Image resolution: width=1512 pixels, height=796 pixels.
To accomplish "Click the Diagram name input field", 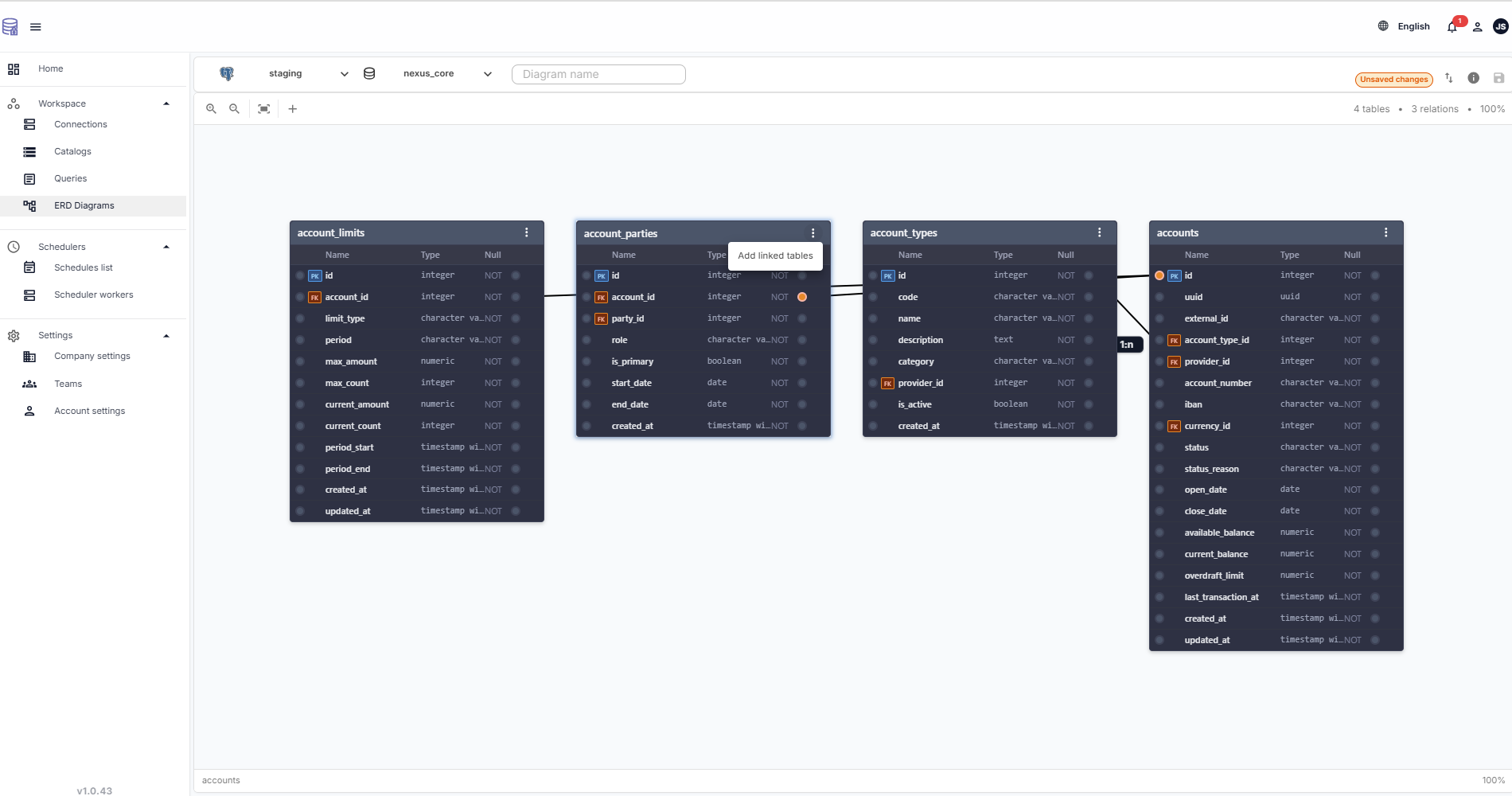I will (x=598, y=74).
